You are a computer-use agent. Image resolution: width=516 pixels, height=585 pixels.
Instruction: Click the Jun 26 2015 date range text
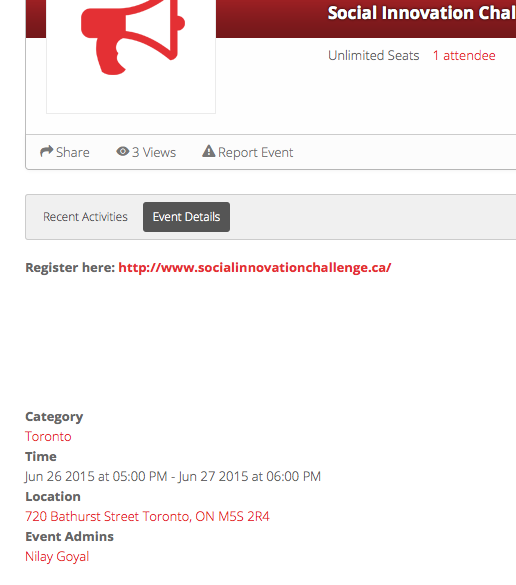[x=173, y=476]
